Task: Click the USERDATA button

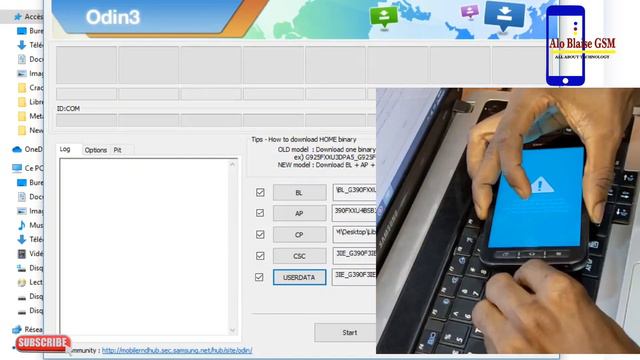Action: point(299,277)
